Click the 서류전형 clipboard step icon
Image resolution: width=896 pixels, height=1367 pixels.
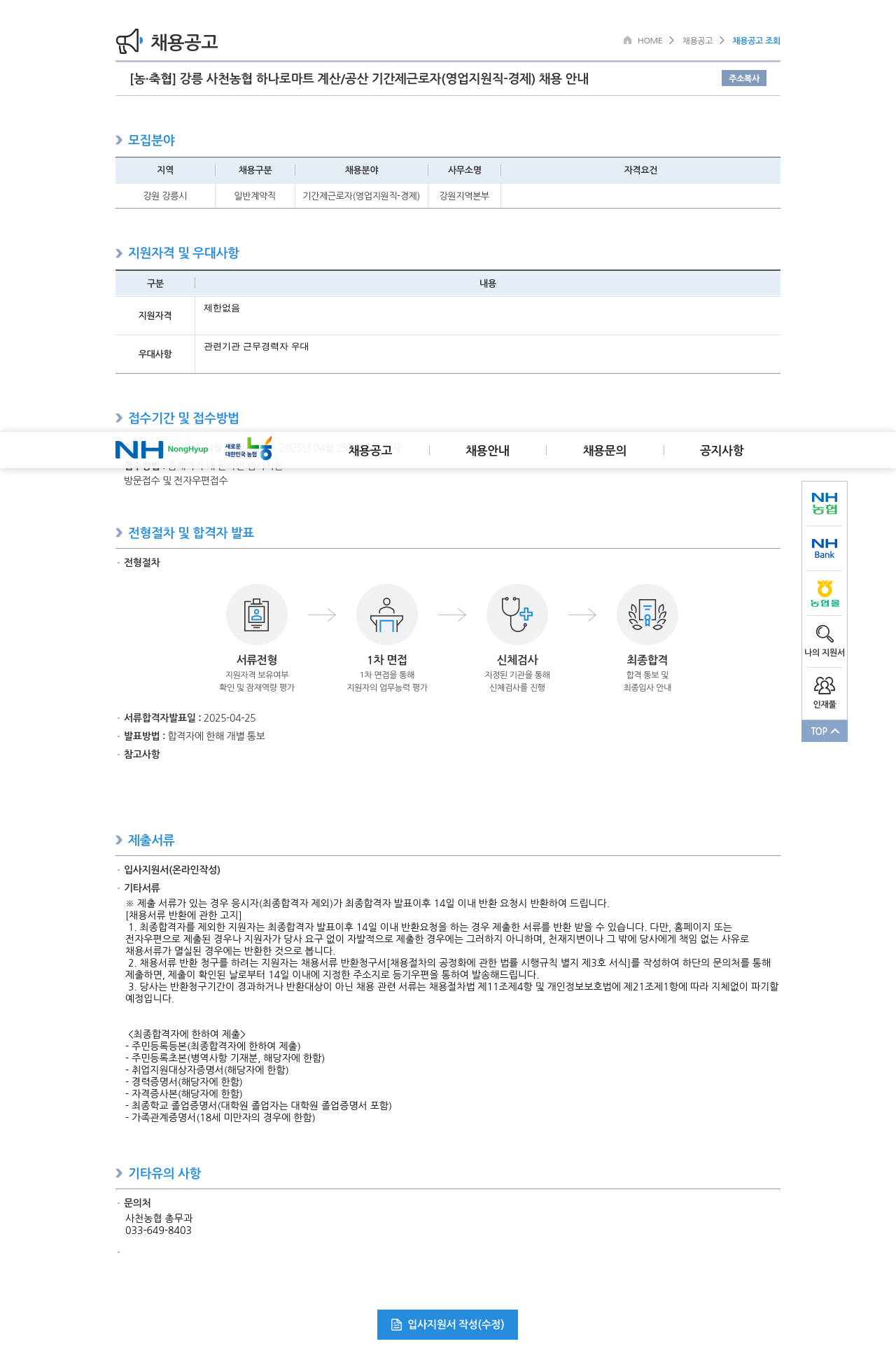coord(257,615)
